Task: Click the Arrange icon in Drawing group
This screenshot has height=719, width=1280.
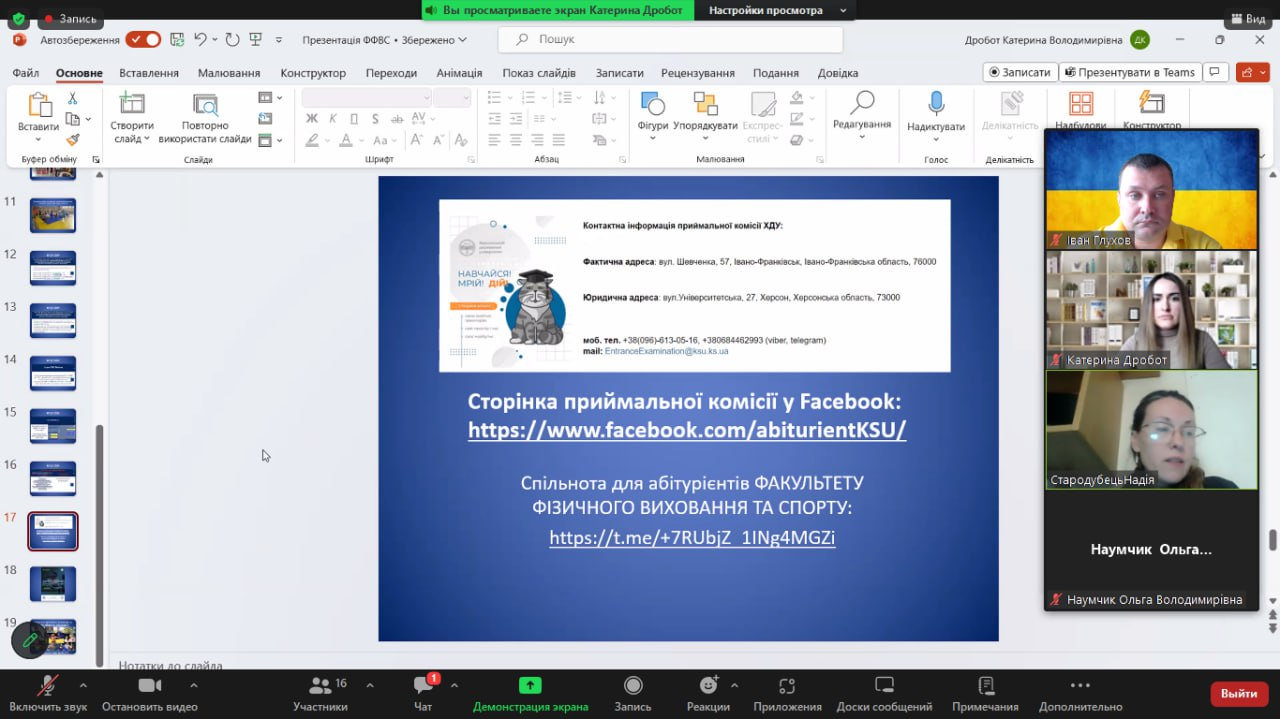Action: coord(705,104)
